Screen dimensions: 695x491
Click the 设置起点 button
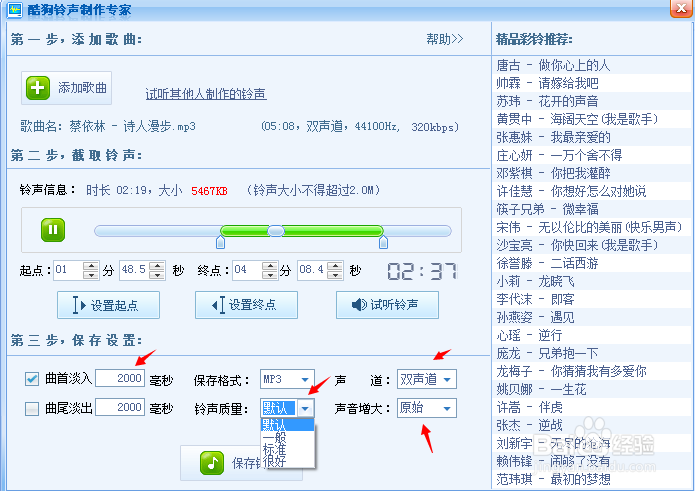click(x=108, y=305)
